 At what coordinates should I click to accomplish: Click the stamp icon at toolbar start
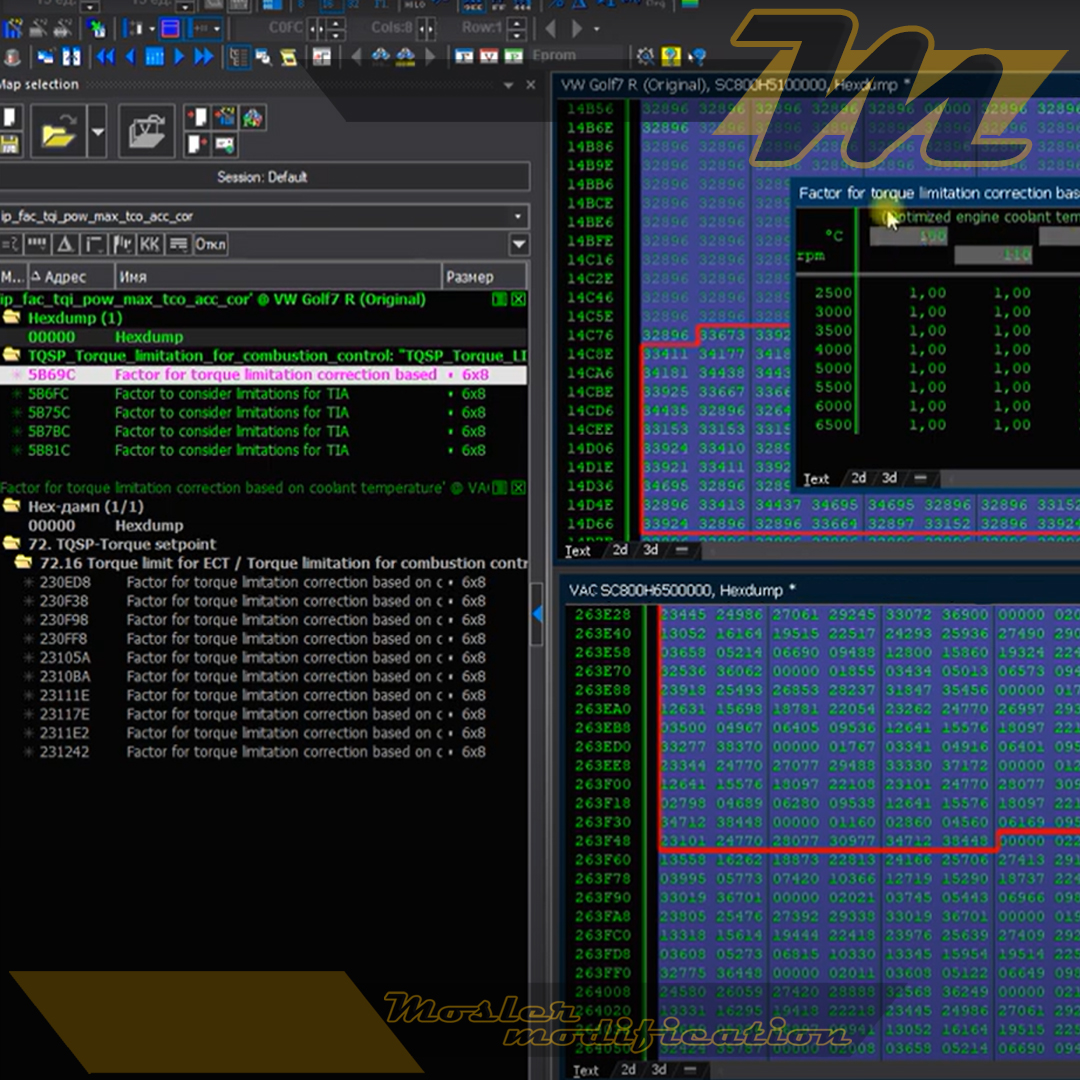(x=11, y=56)
